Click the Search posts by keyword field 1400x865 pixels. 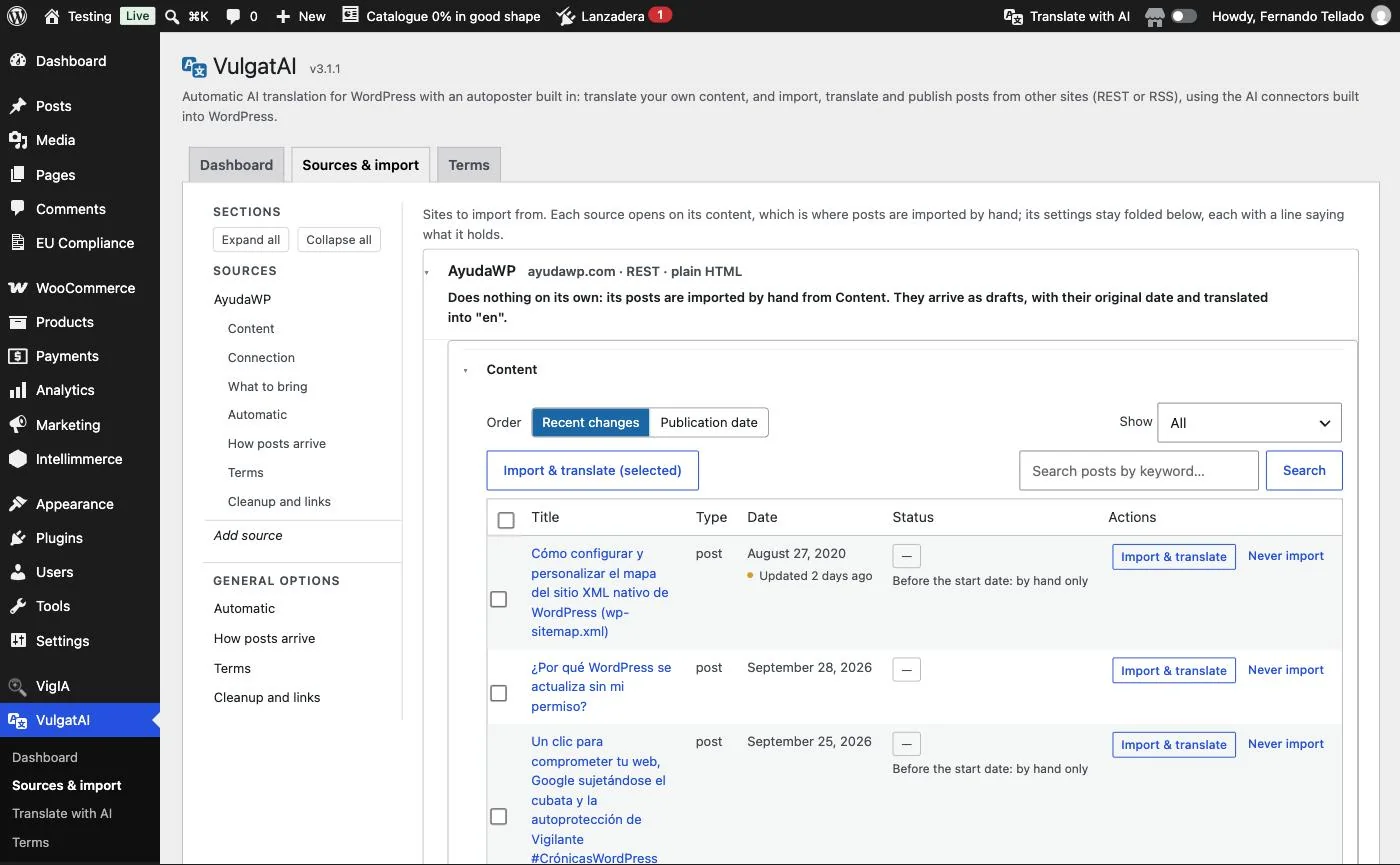[1139, 471]
